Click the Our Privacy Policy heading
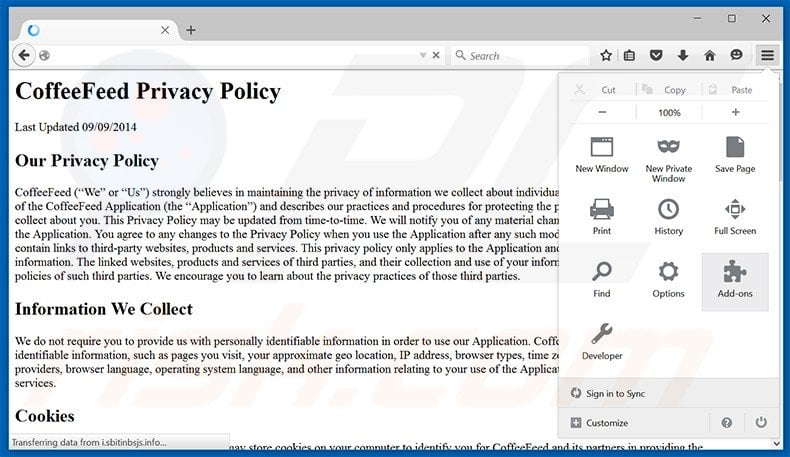Screen dimensions: 790x457 (87, 161)
